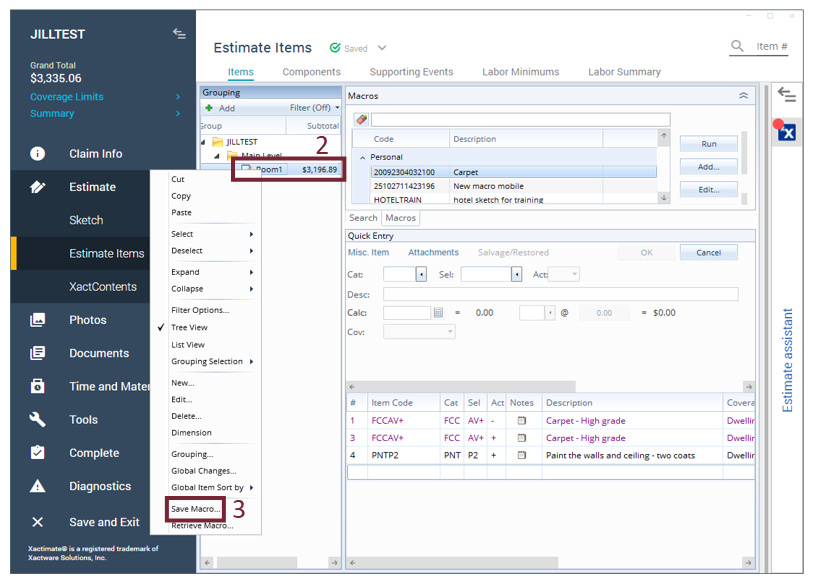Choose Save Macro... from context menu

click(195, 509)
